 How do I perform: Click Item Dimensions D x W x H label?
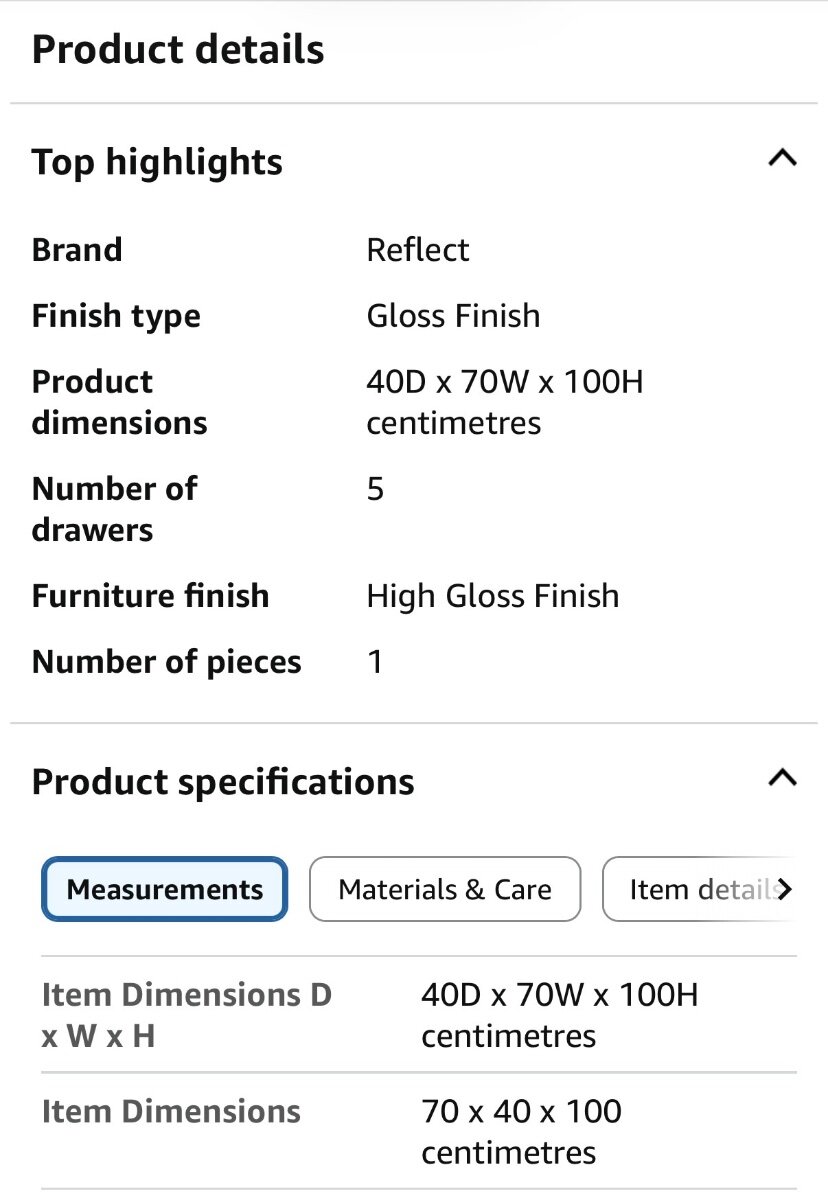click(186, 1015)
